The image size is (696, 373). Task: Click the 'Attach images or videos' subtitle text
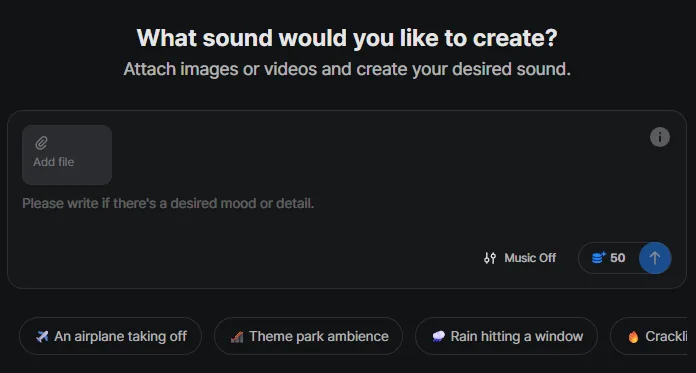(x=347, y=69)
